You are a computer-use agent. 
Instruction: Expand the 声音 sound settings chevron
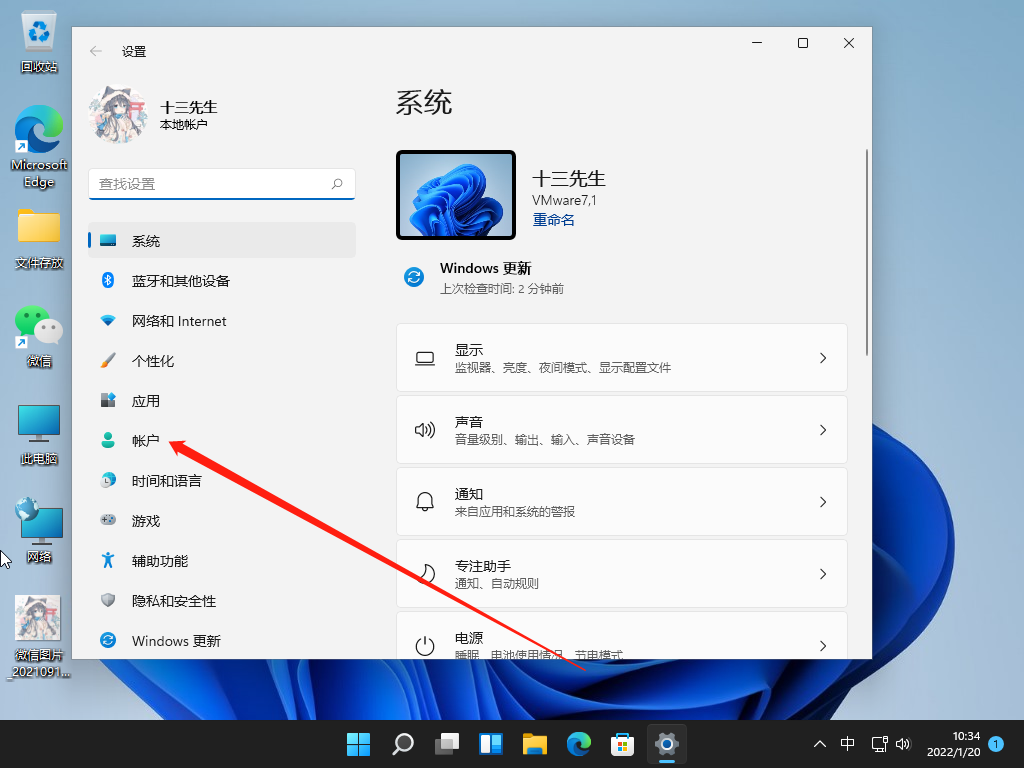[x=822, y=430]
